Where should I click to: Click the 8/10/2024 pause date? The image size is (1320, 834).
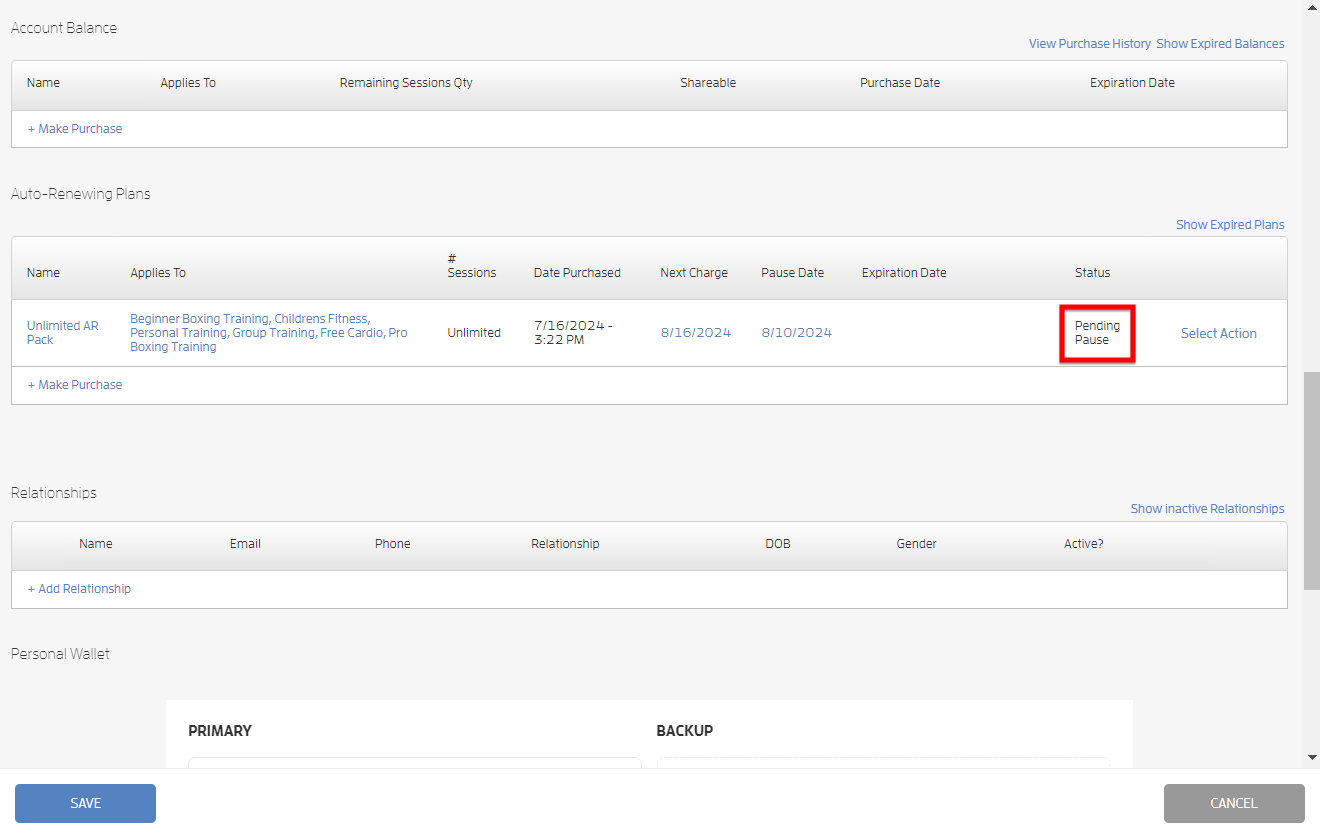[x=796, y=333]
